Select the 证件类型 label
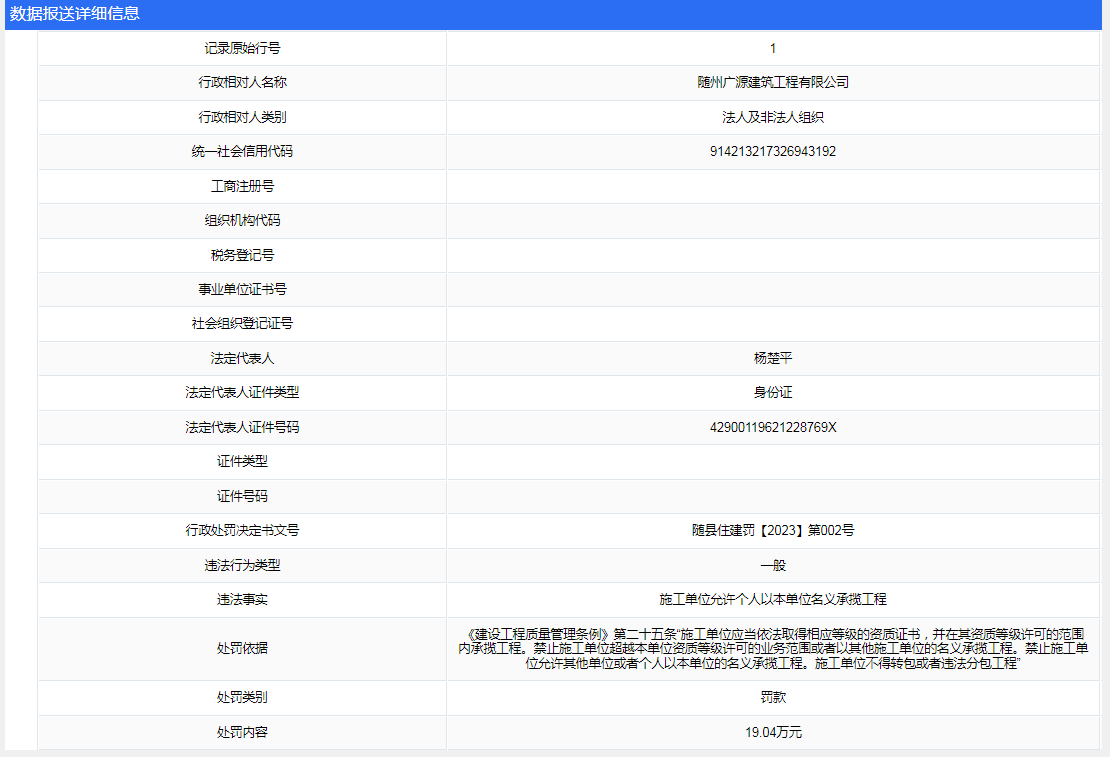The image size is (1110, 757). coord(242,461)
